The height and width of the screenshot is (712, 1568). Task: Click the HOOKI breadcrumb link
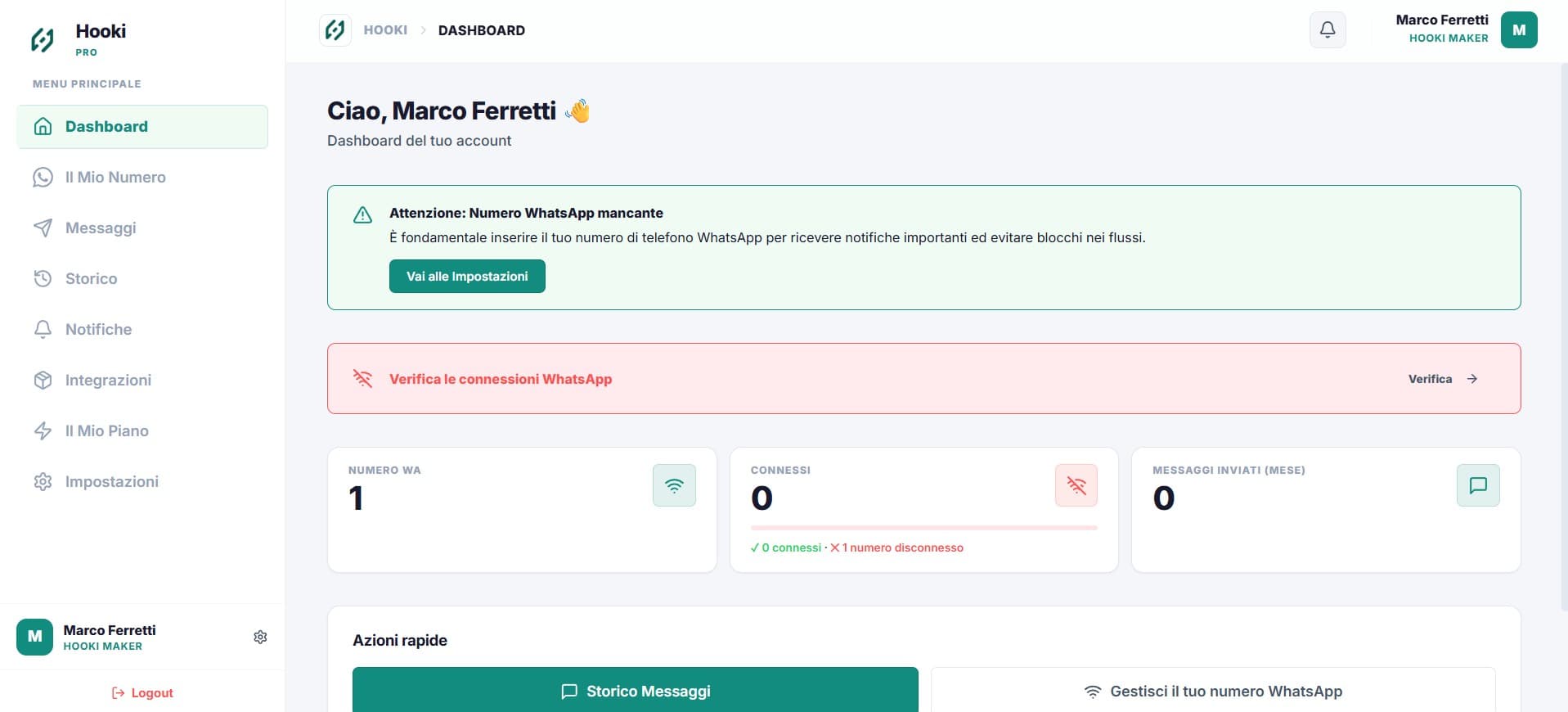click(385, 30)
